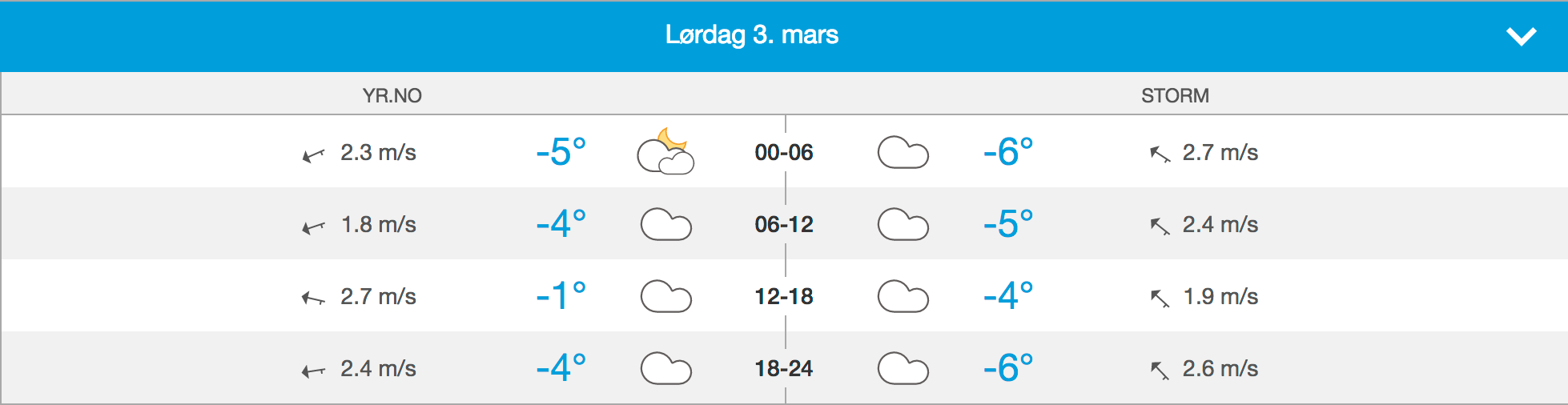Click YR.NO cloud icon for 18-24
The width and height of the screenshot is (1568, 405).
point(665,369)
